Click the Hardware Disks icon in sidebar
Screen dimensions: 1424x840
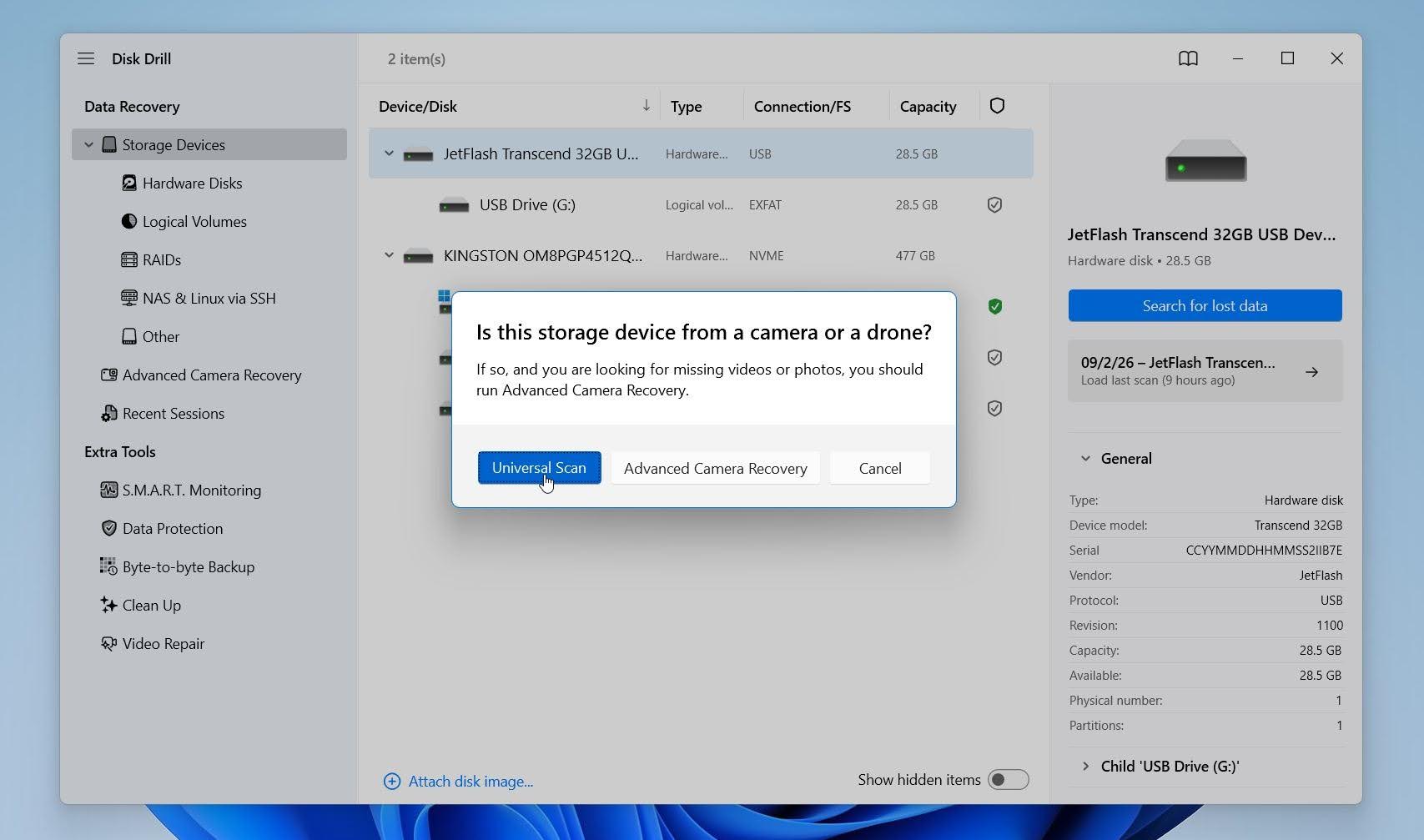coord(129,183)
